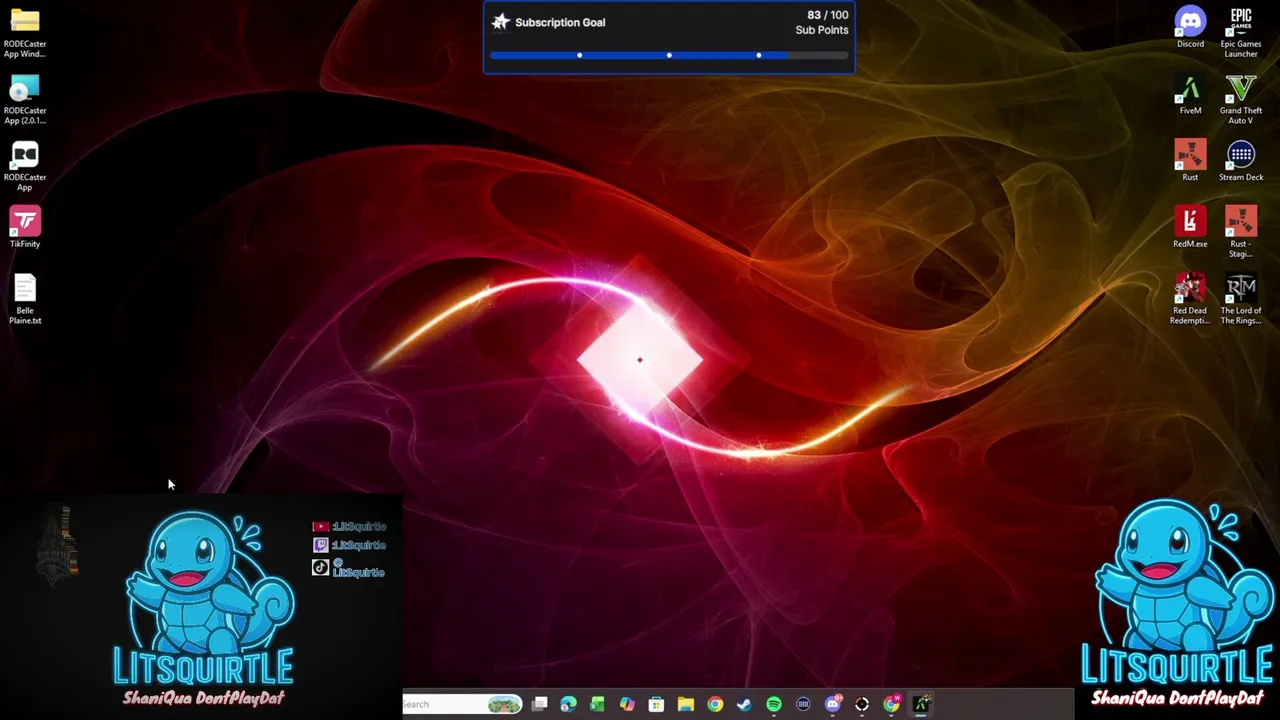Select the RODECaster App Windows folder on desktop
This screenshot has width=1280, height=720.
tap(25, 33)
